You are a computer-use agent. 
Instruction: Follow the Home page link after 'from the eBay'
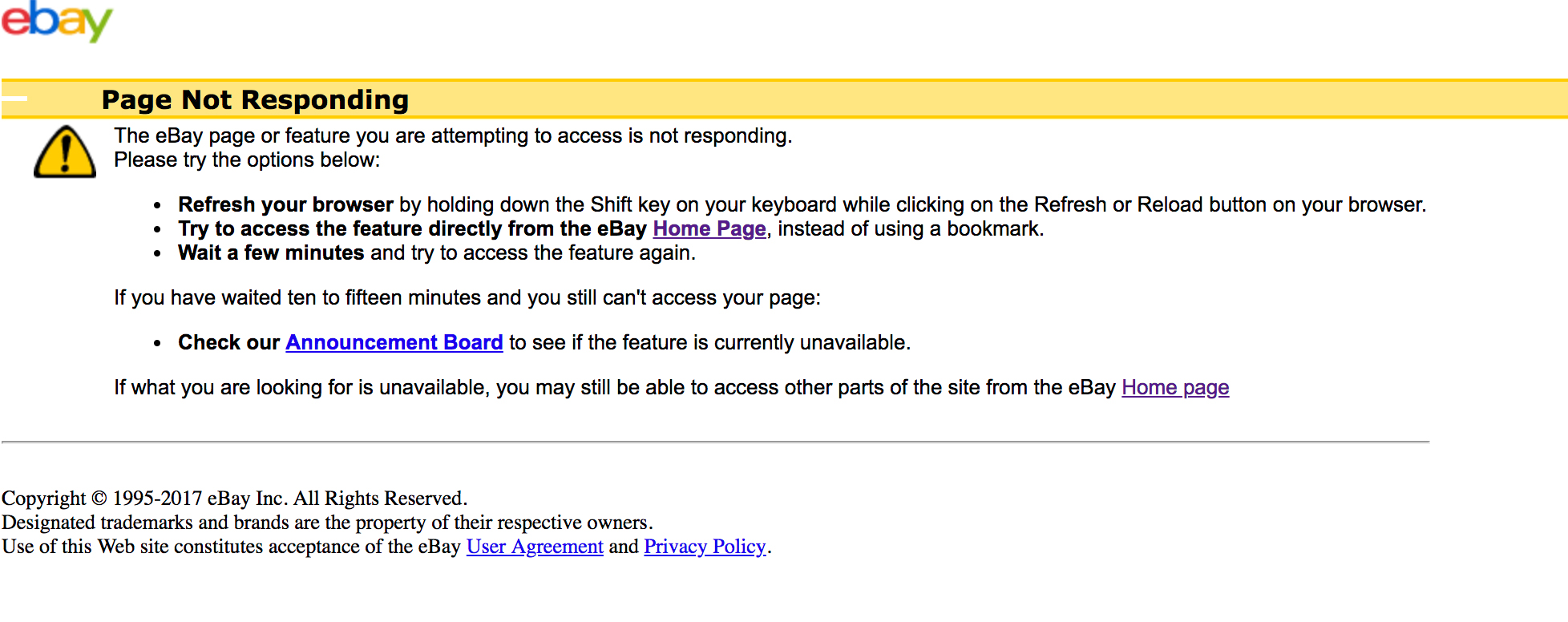(1174, 387)
